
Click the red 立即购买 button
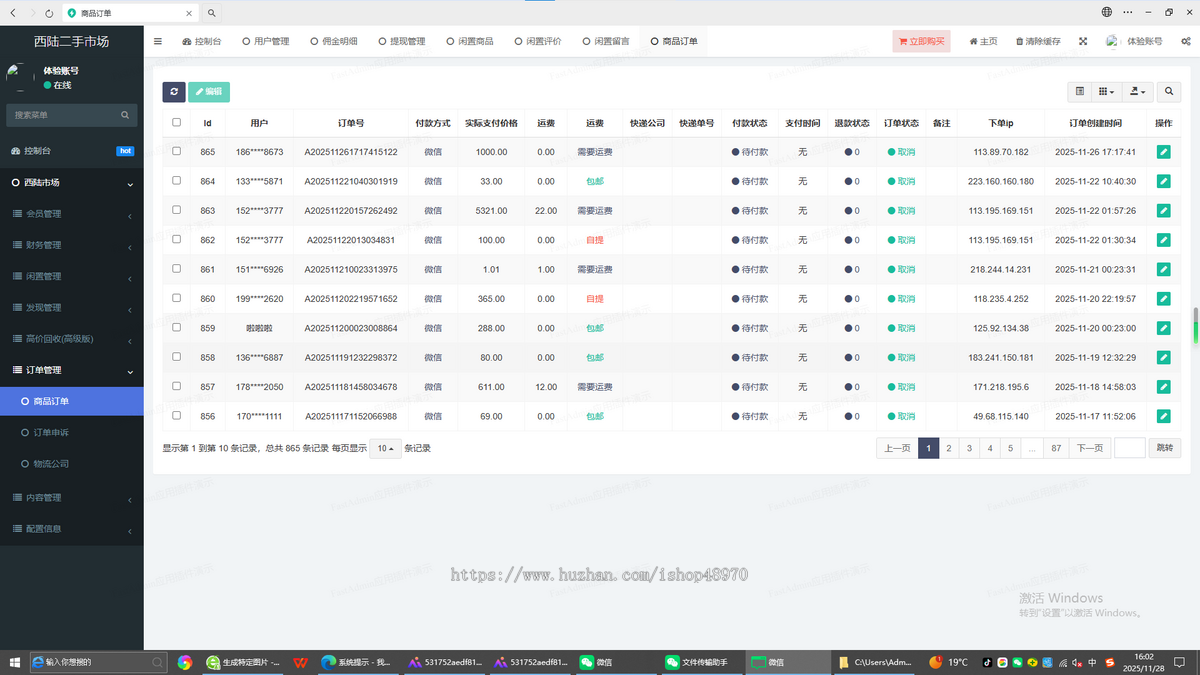pos(919,41)
